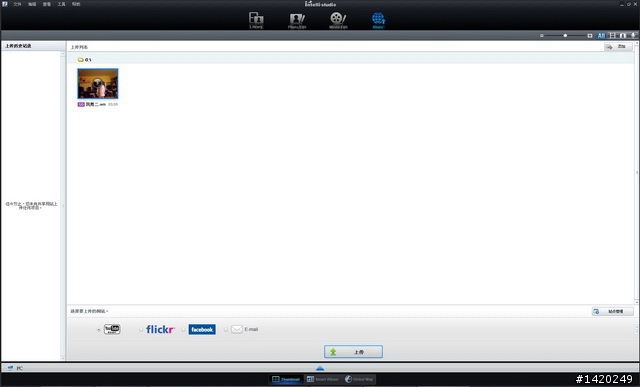Screen dimensions: 640x387
Task: Filter by videos using the third filter icon
Action: point(623,36)
